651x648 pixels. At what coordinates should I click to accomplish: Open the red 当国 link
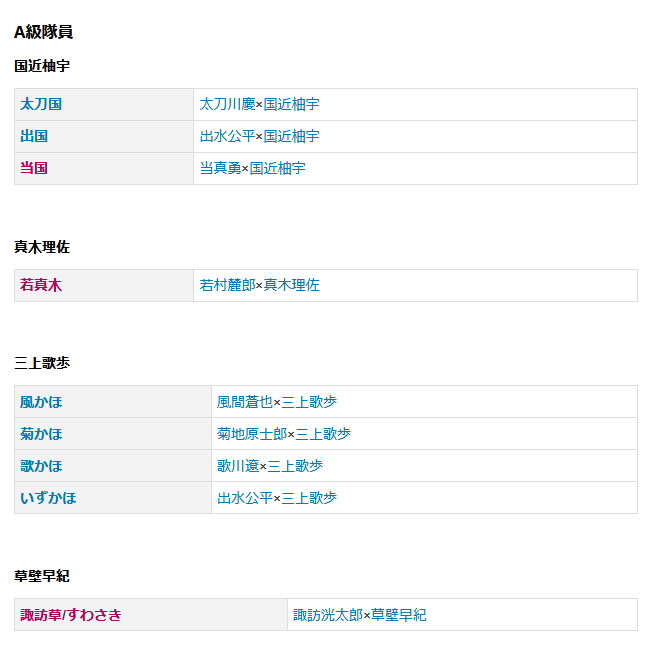click(34, 168)
